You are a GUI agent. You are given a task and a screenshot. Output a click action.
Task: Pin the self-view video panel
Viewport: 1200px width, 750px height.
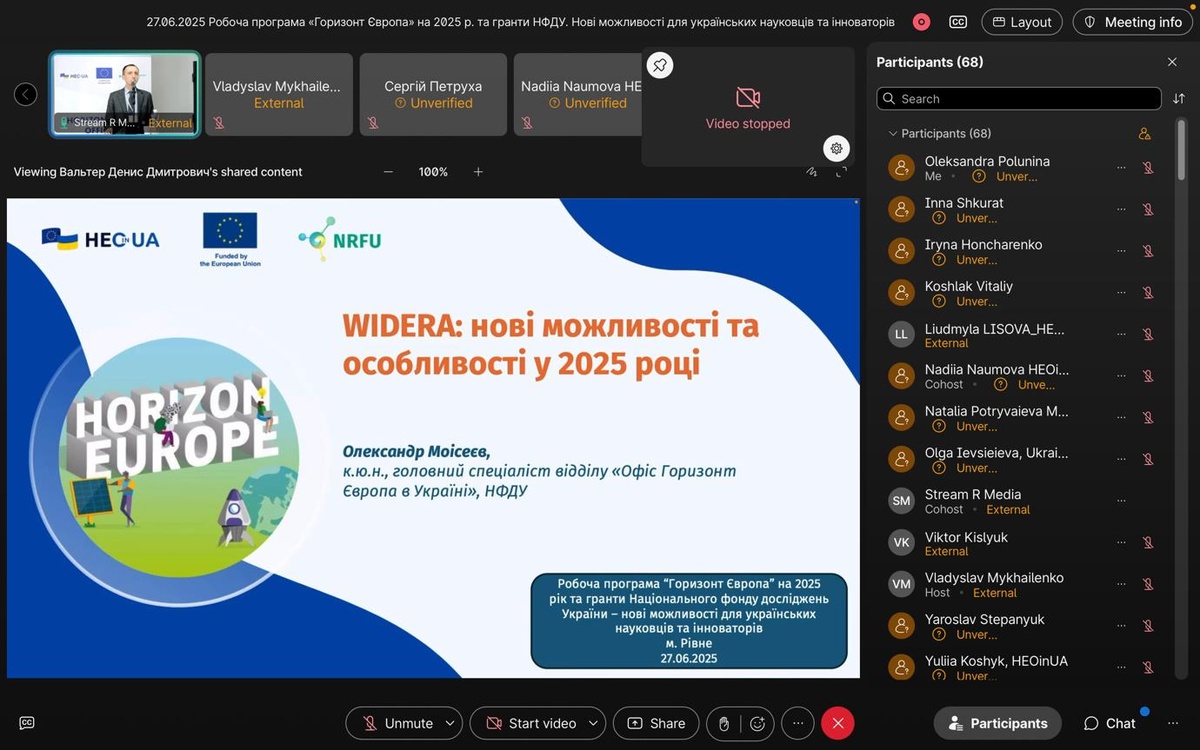tap(660, 66)
